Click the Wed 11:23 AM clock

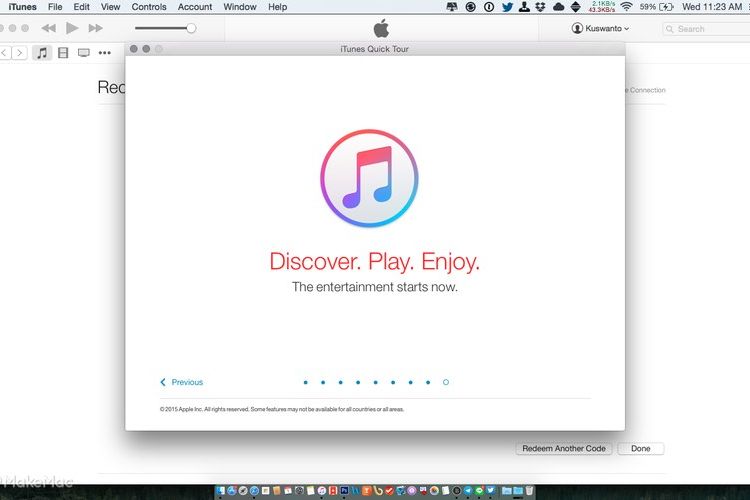(712, 7)
